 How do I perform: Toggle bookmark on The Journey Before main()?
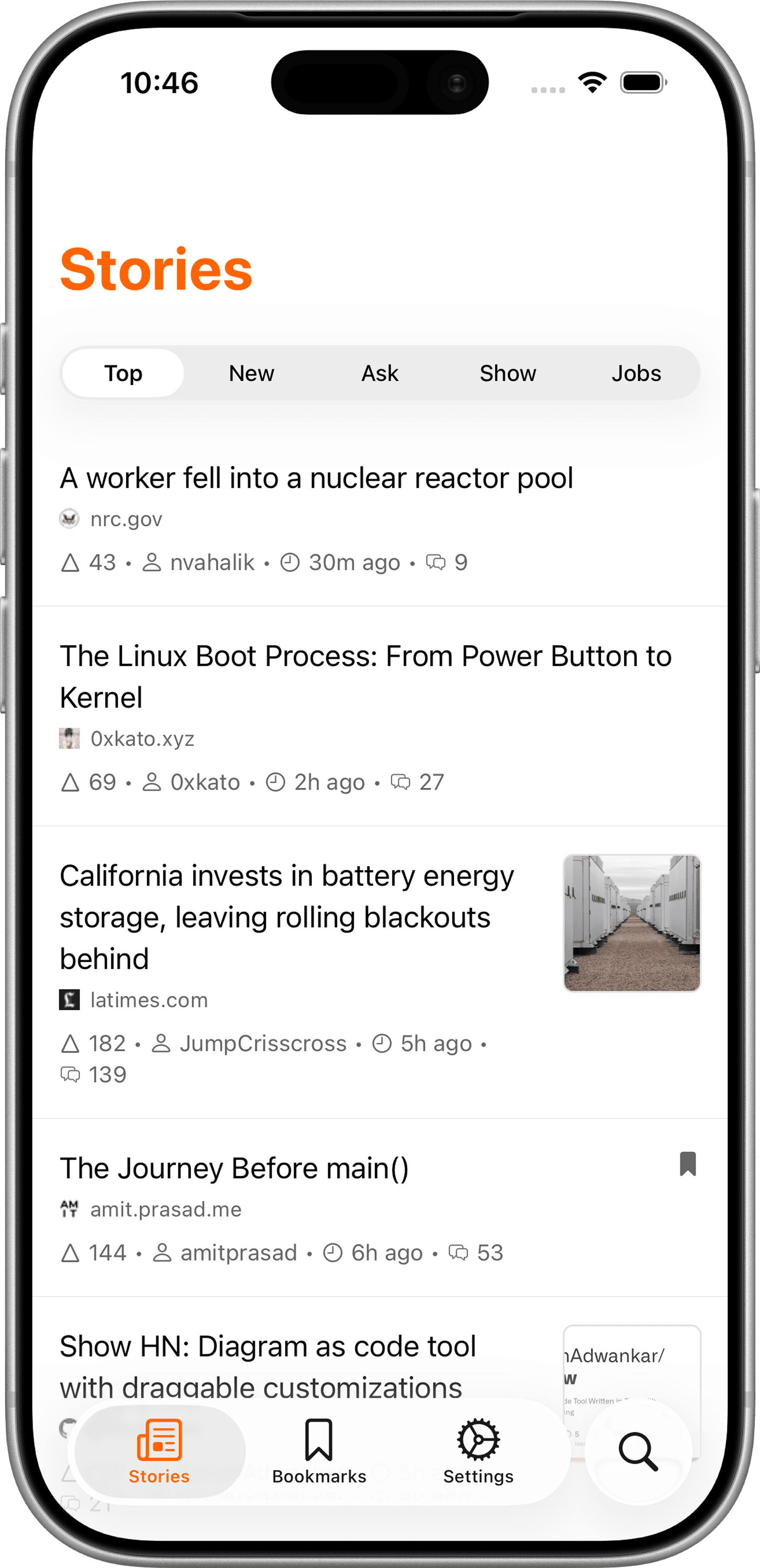point(688,1164)
